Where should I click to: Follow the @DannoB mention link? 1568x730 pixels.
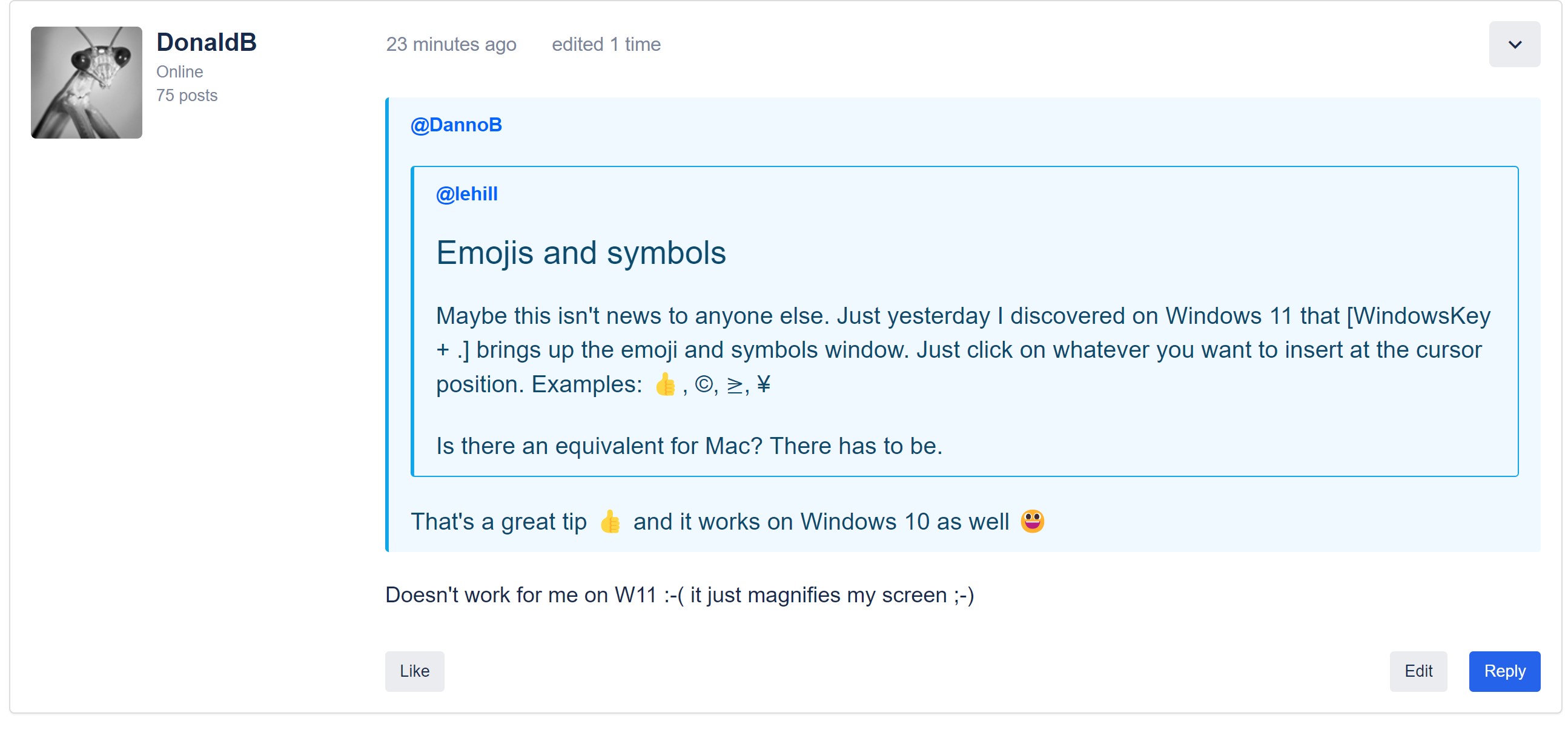point(456,125)
